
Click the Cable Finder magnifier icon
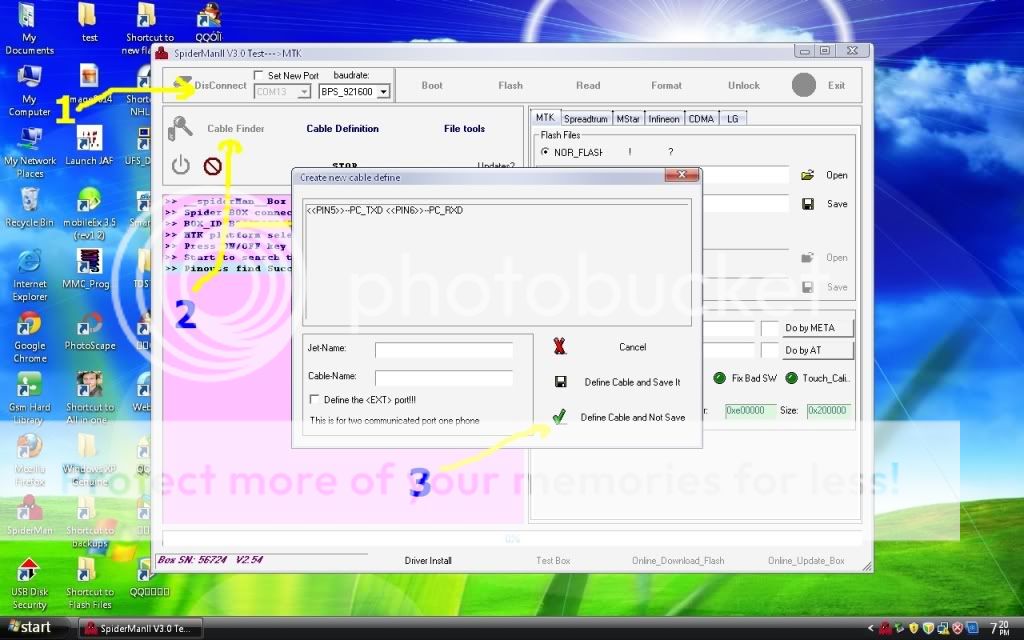click(180, 128)
